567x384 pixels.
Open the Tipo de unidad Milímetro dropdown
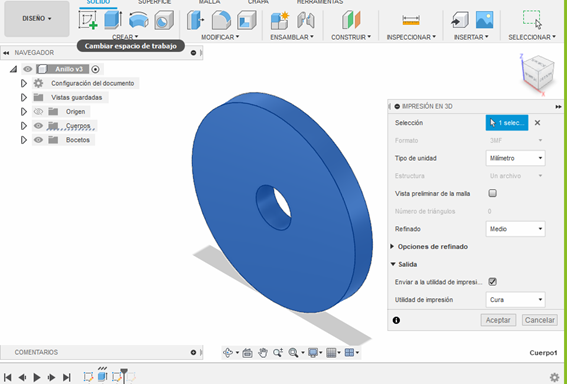[x=515, y=158]
